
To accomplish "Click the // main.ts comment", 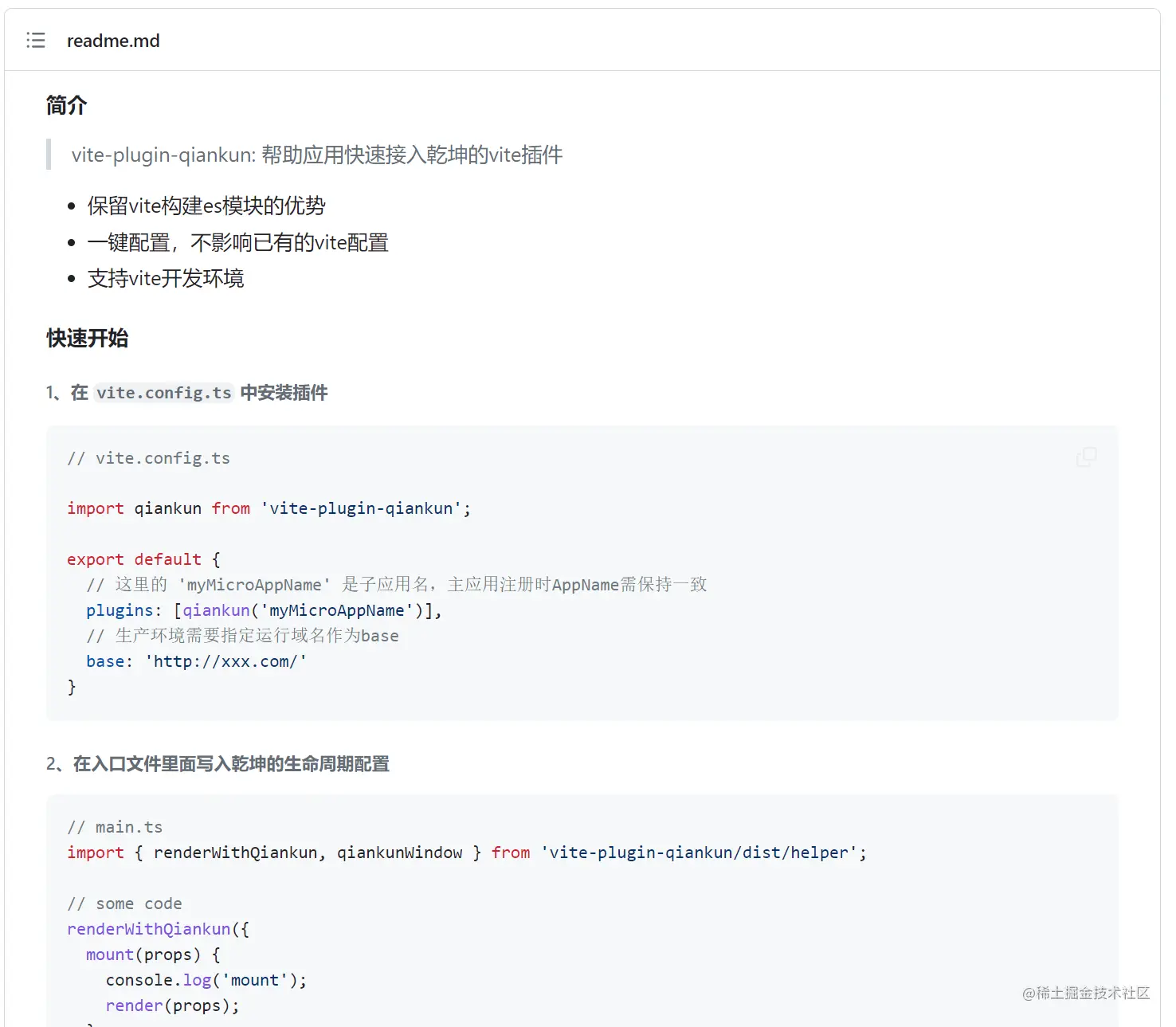I will [116, 826].
